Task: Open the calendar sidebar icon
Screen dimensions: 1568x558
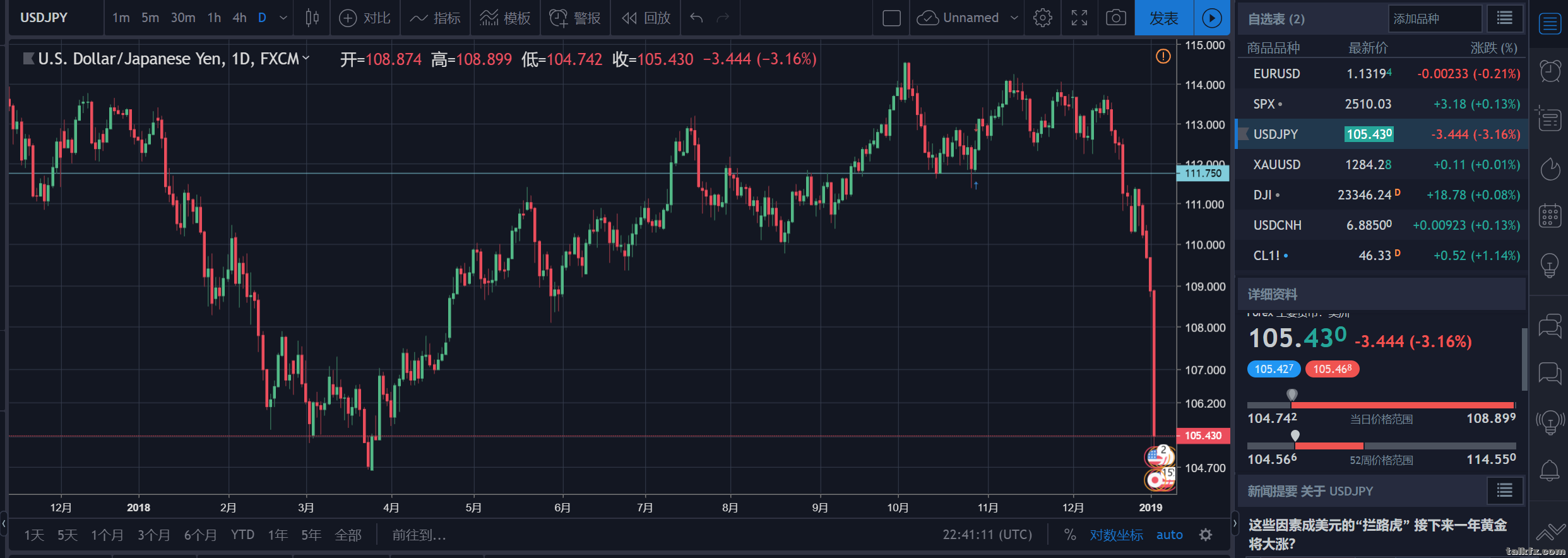Action: coord(1550,216)
